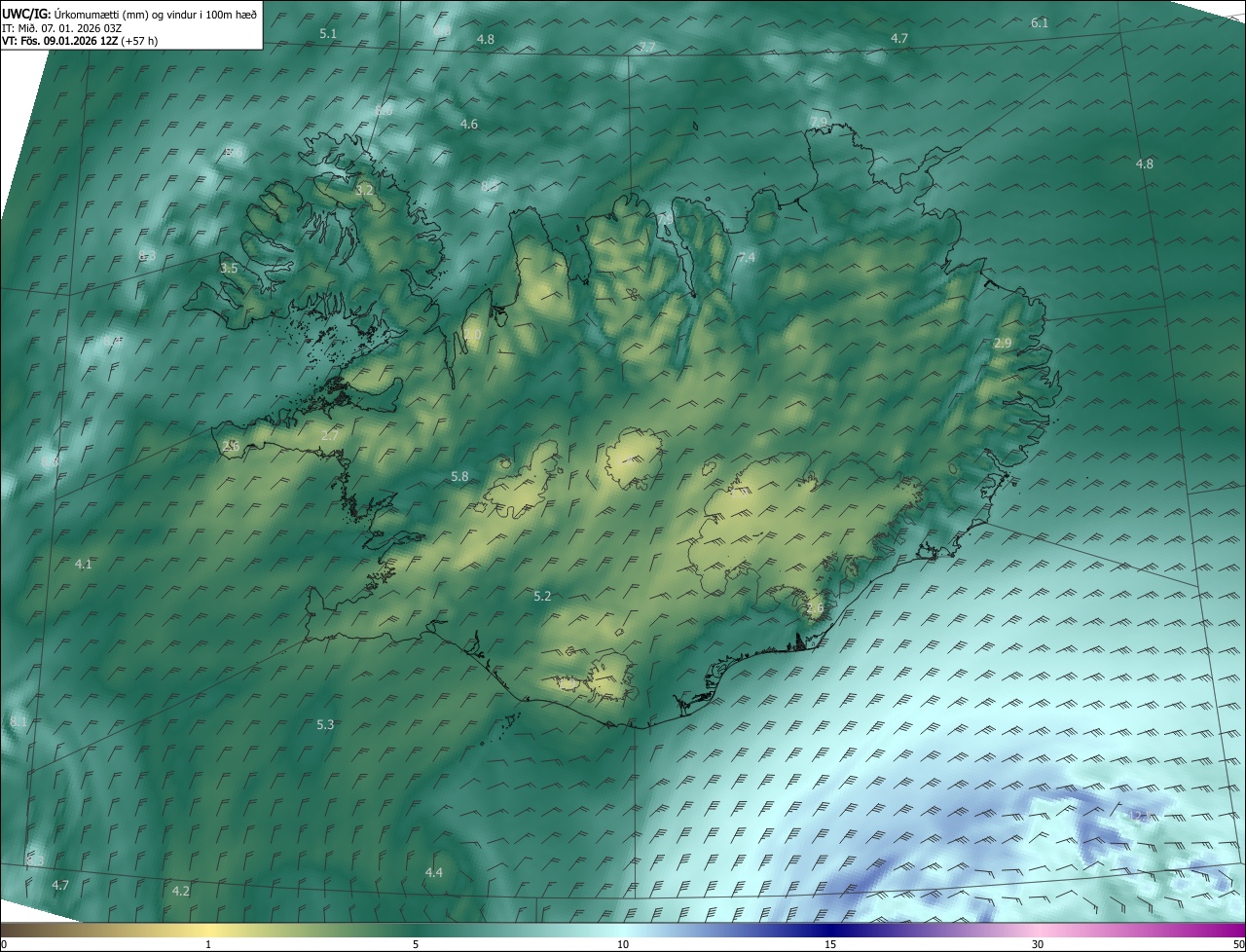Click the color scale tick labeled 1

(208, 944)
